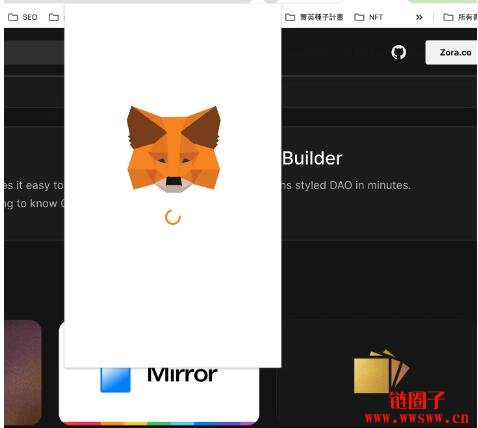Click the 'styled DAO in minutes' text

353,185
